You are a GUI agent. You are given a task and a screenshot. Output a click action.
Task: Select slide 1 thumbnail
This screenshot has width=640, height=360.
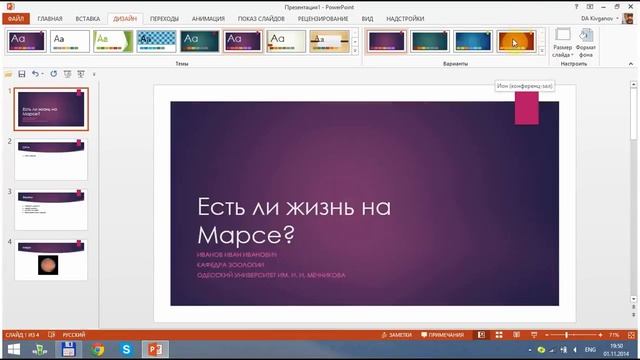51,109
